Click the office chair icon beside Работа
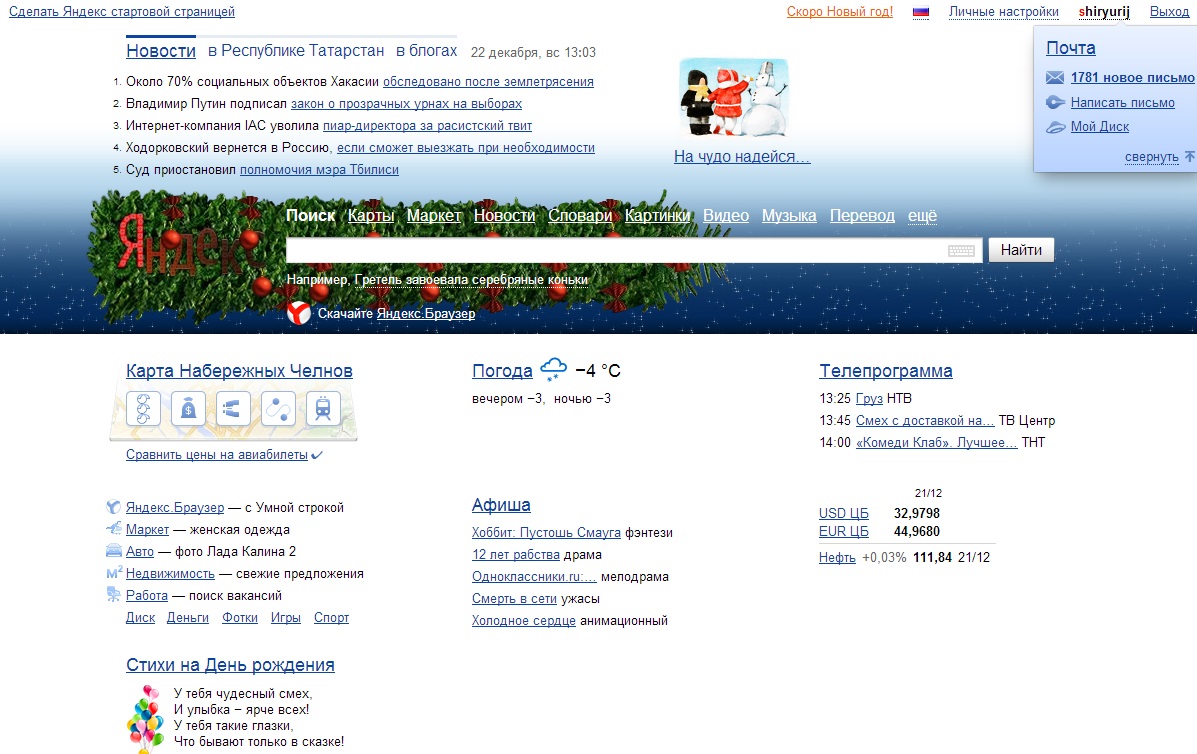The image size is (1197, 754). click(x=114, y=594)
